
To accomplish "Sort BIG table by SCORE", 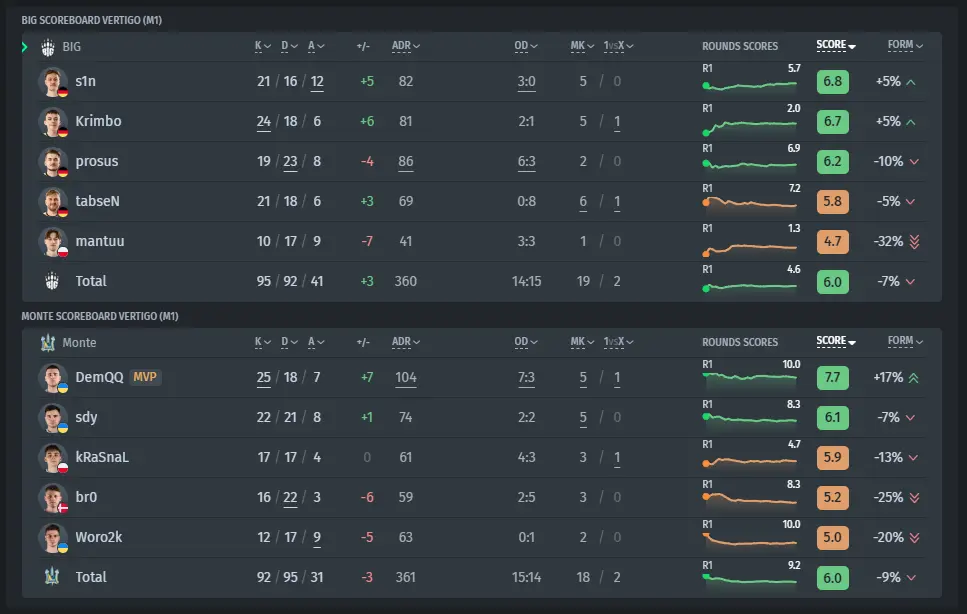I will [836, 45].
